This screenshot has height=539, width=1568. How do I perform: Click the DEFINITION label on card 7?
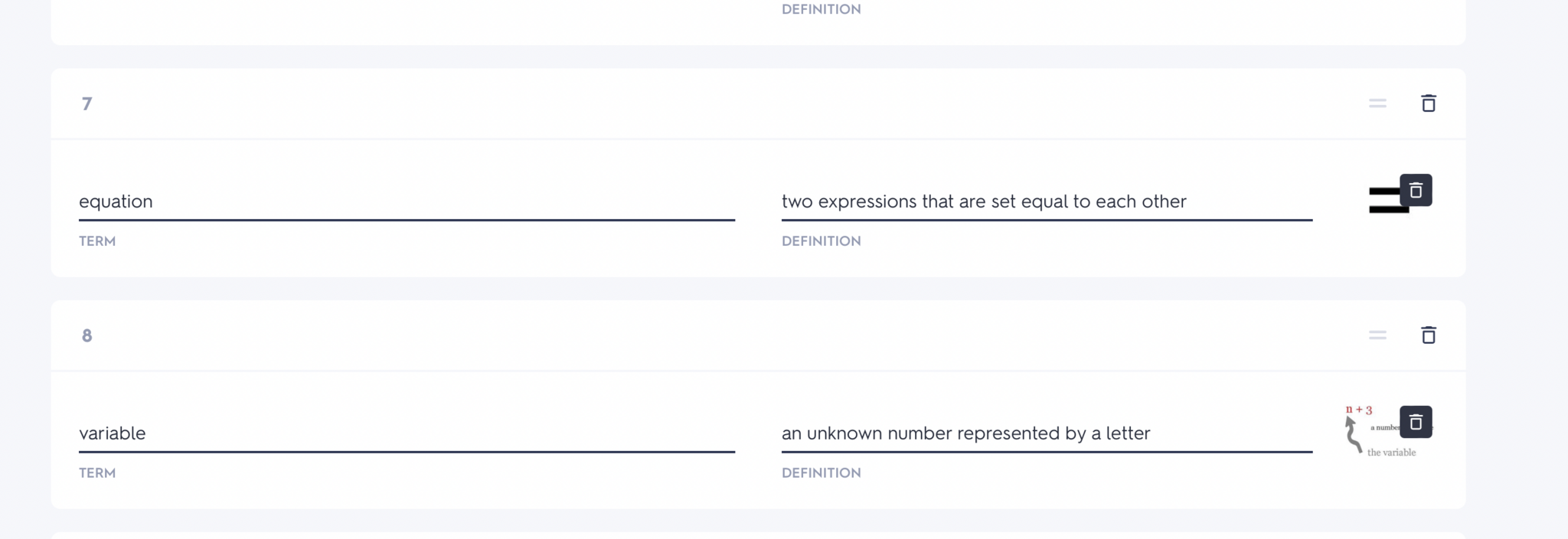[x=821, y=241]
